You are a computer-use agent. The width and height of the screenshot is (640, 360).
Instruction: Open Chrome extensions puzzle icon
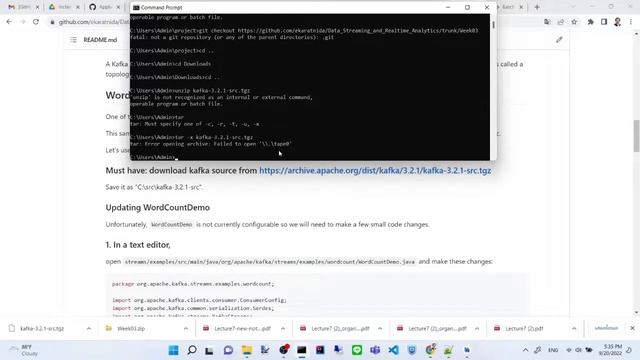pos(591,22)
